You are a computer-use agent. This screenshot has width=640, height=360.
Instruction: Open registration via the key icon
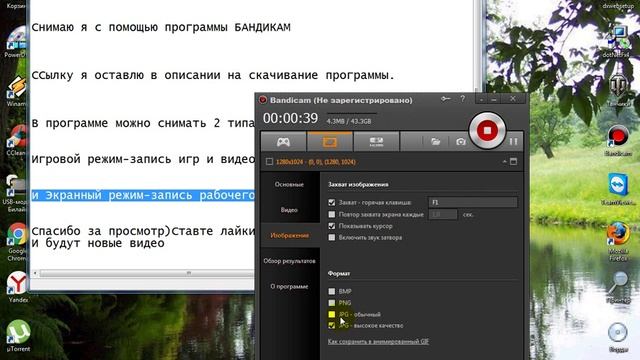pyautogui.click(x=445, y=99)
